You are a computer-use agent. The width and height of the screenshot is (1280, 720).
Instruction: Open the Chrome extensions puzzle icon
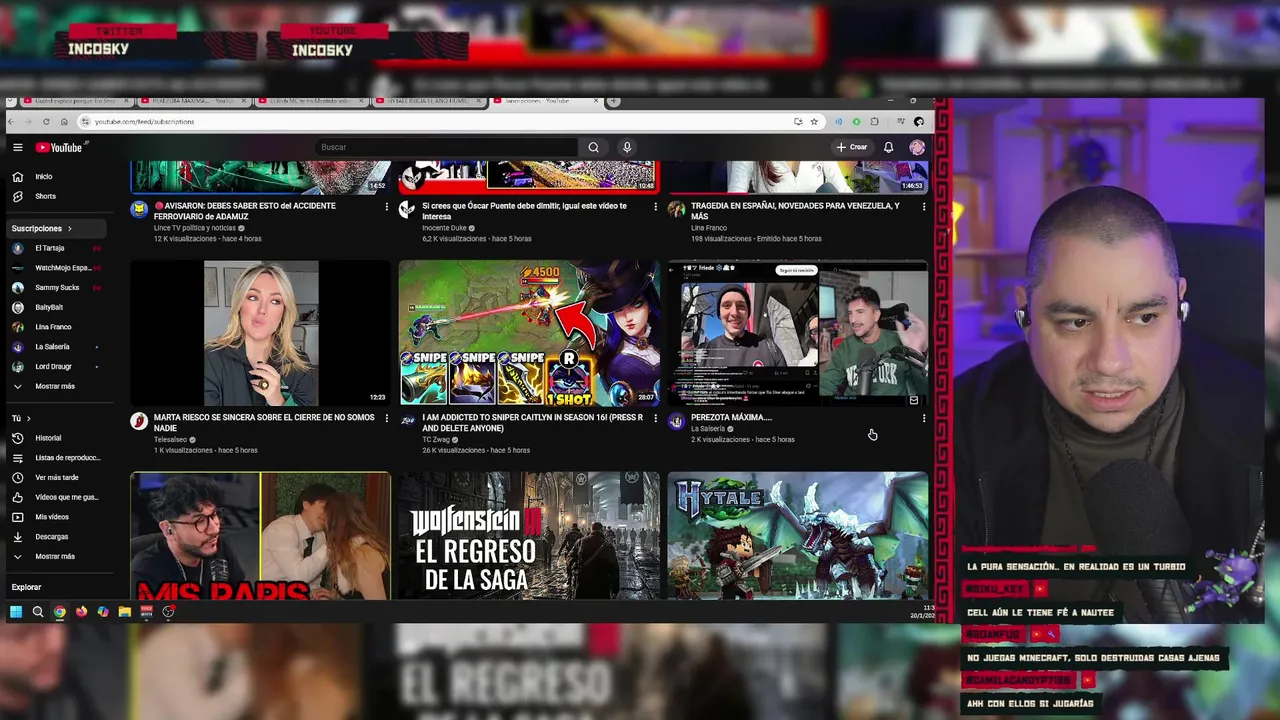[x=874, y=122]
